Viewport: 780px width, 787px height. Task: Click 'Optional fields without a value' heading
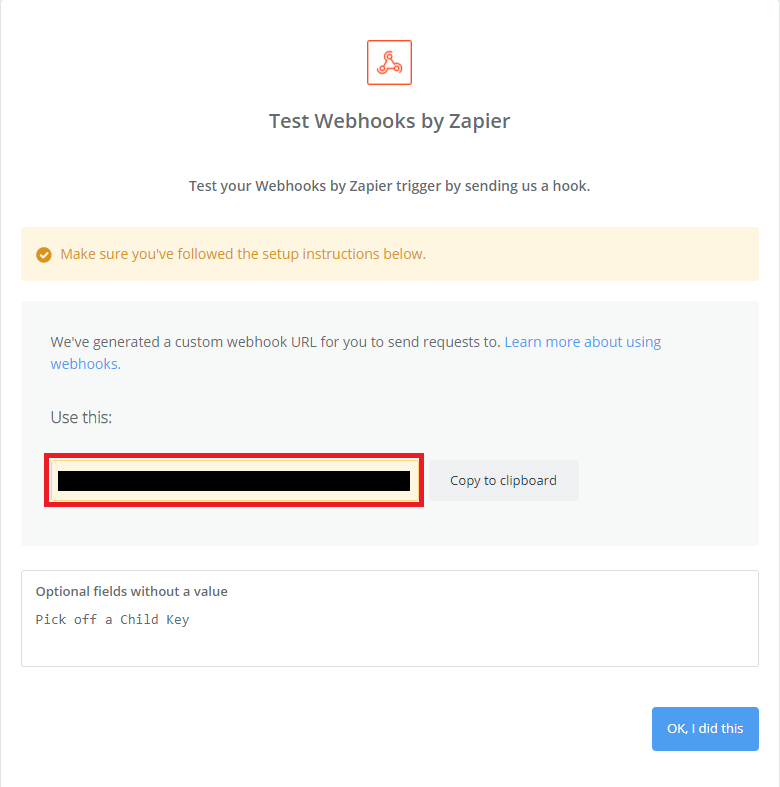click(x=131, y=592)
